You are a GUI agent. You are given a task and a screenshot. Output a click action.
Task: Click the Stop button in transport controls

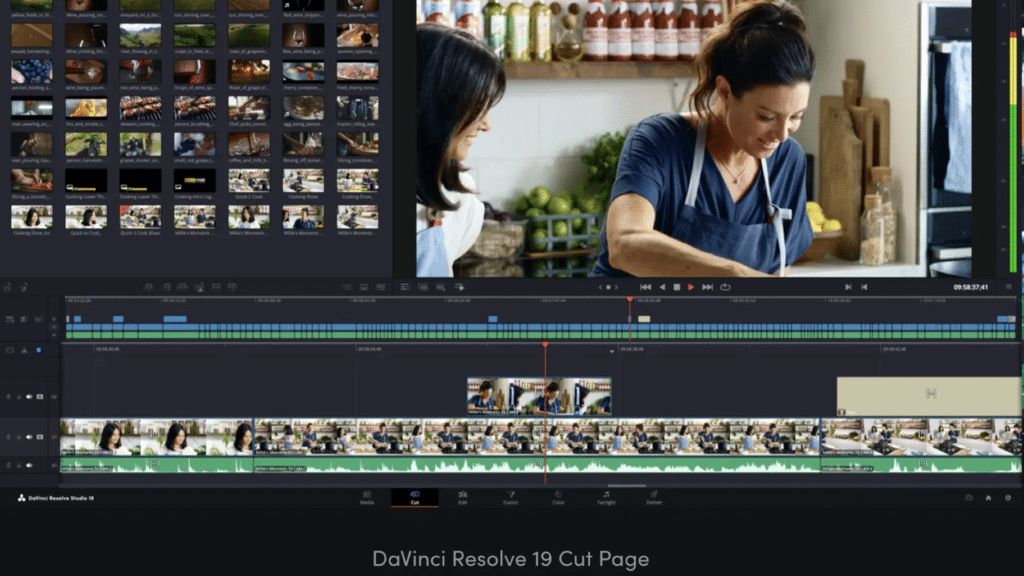676,287
